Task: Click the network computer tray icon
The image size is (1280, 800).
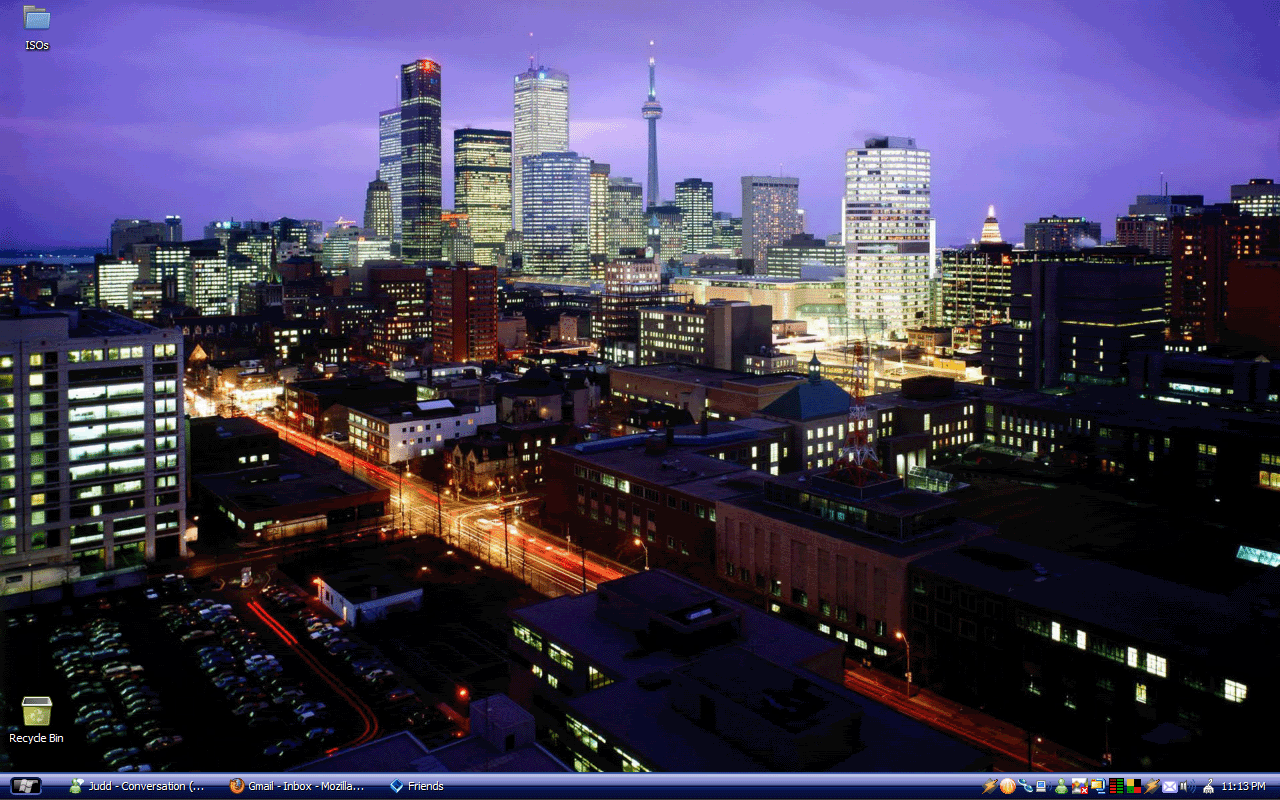Action: pos(1042,786)
